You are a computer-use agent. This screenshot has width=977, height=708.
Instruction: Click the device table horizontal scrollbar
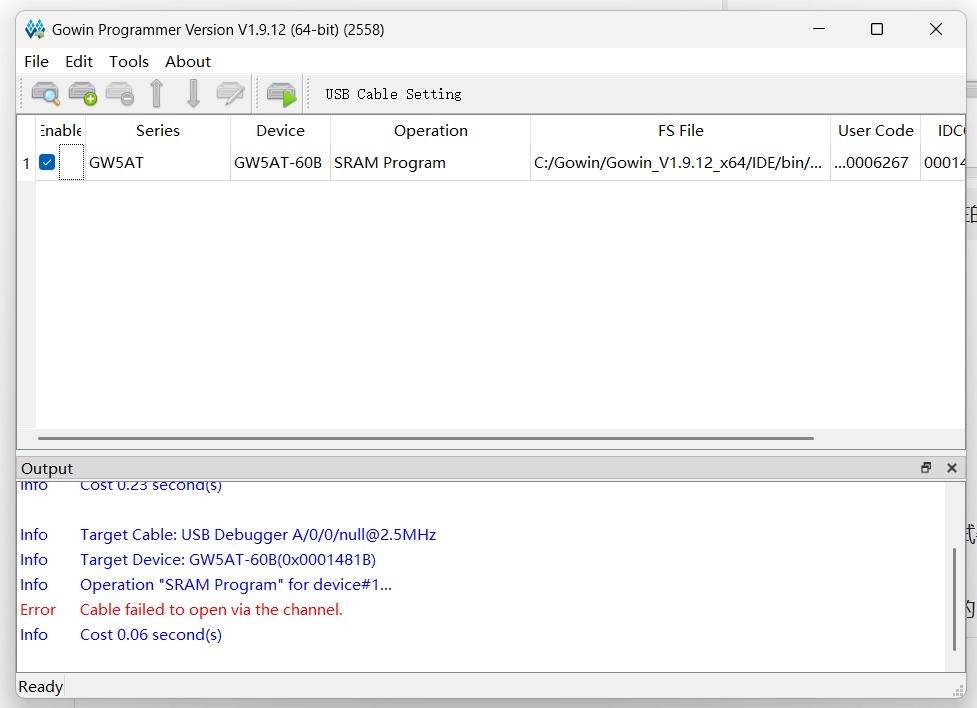tap(426, 438)
